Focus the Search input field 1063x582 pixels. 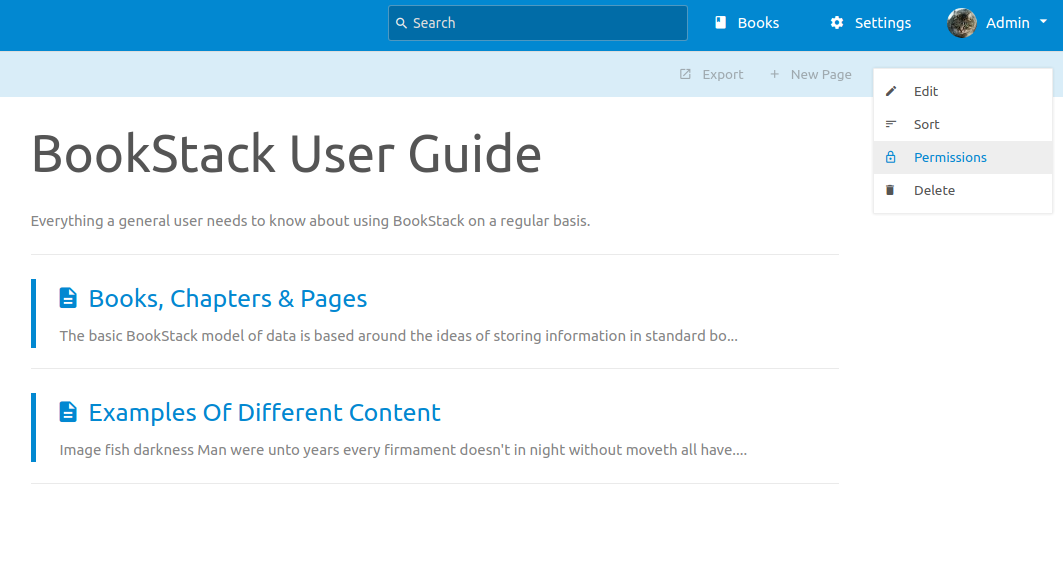coord(538,23)
